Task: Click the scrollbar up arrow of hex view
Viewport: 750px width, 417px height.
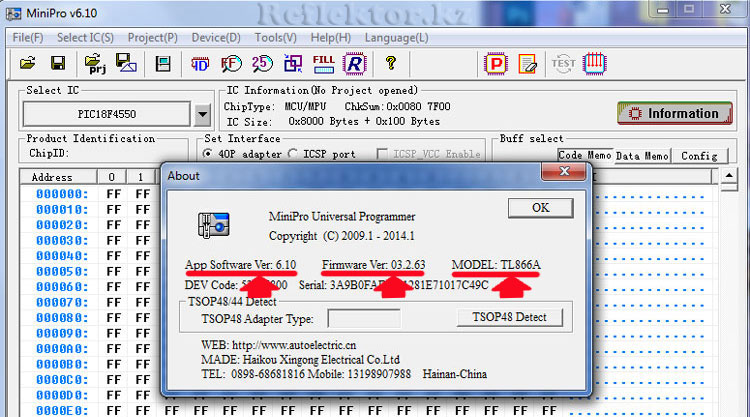Action: click(x=729, y=176)
